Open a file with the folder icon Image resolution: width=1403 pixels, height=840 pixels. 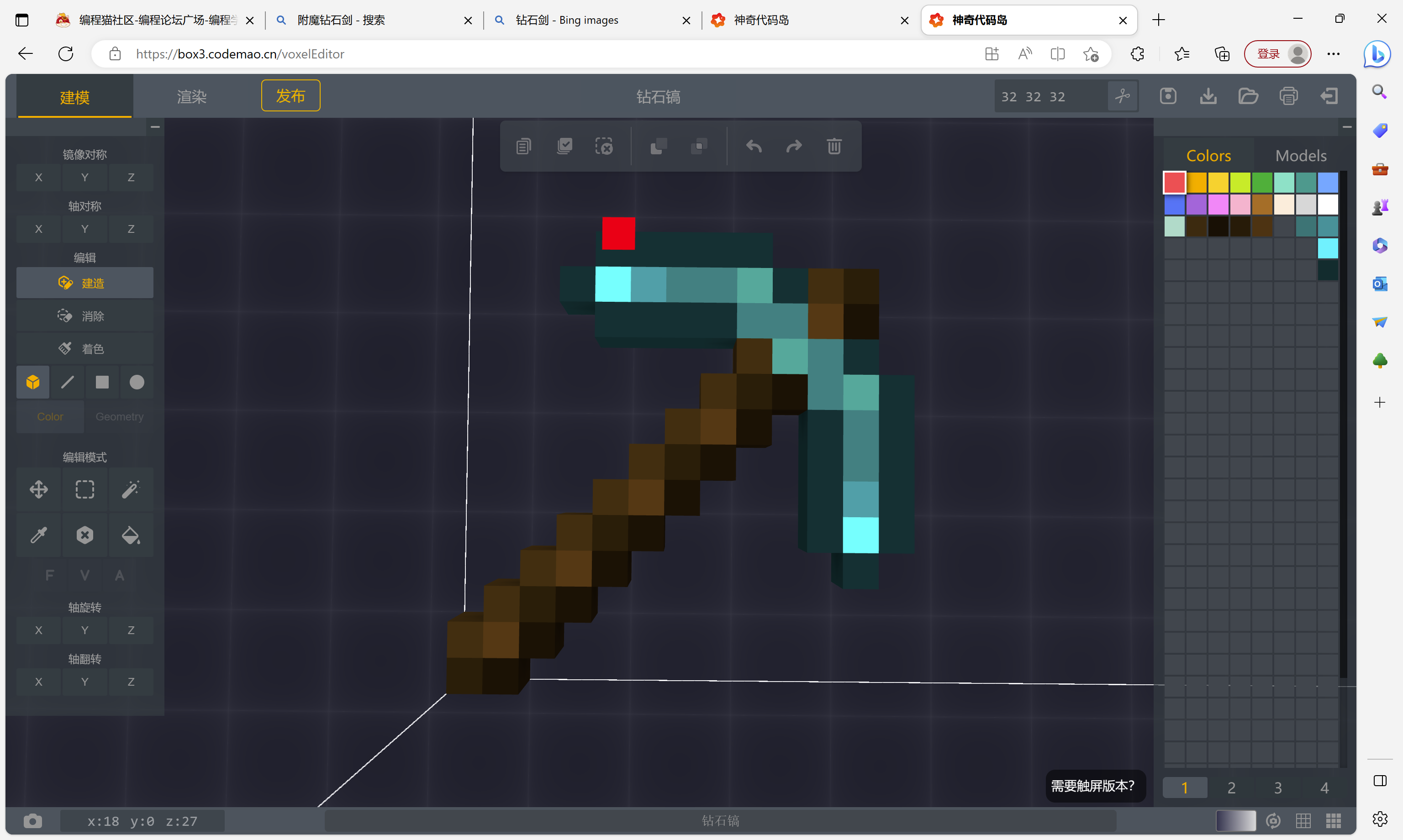click(x=1249, y=96)
